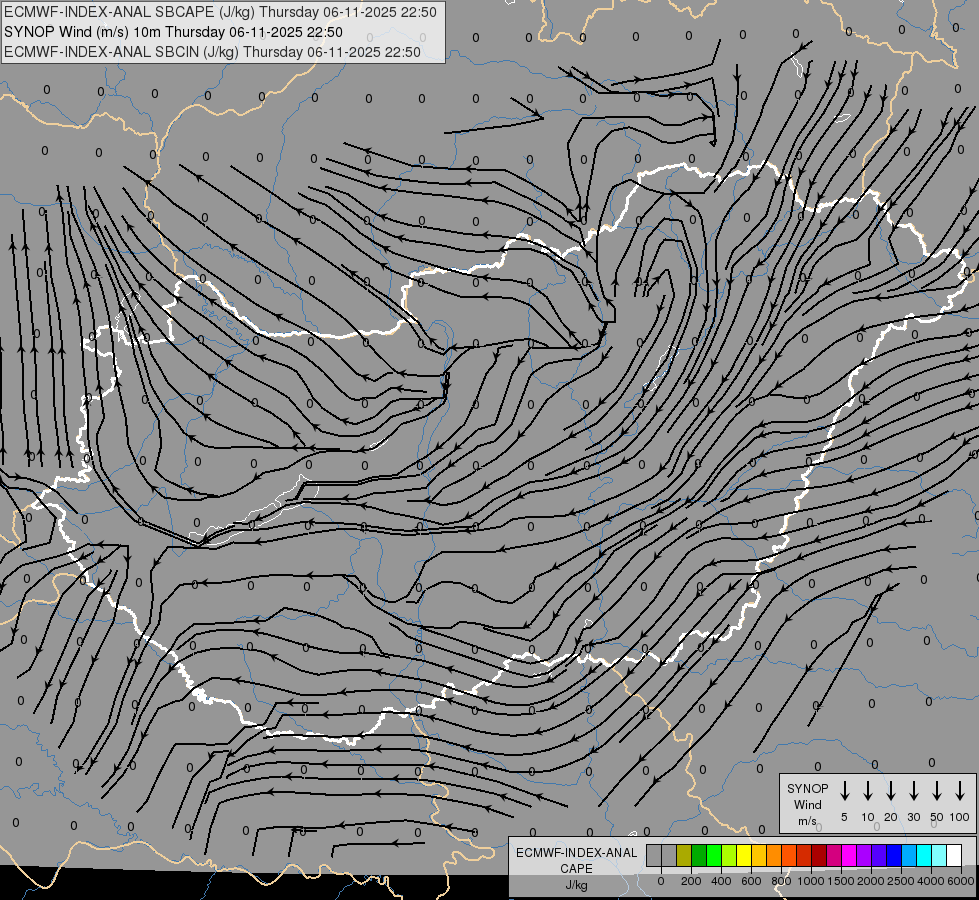Click the 20 m/s wind arrow symbol
Viewport: 979px width, 900px height.
[x=890, y=790]
